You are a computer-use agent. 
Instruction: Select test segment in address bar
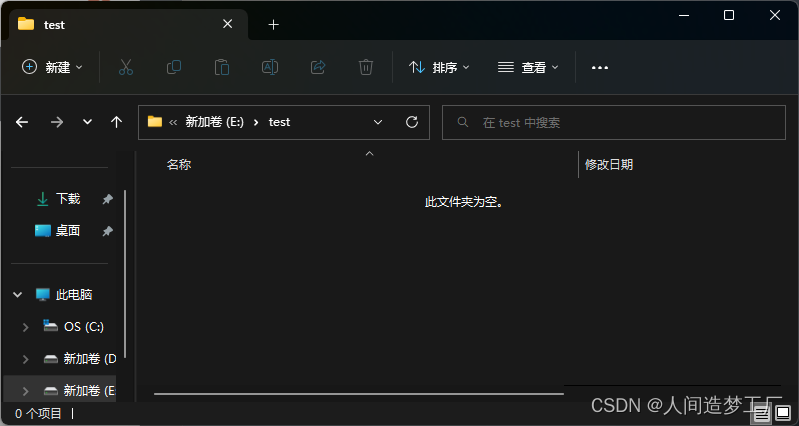click(x=279, y=122)
